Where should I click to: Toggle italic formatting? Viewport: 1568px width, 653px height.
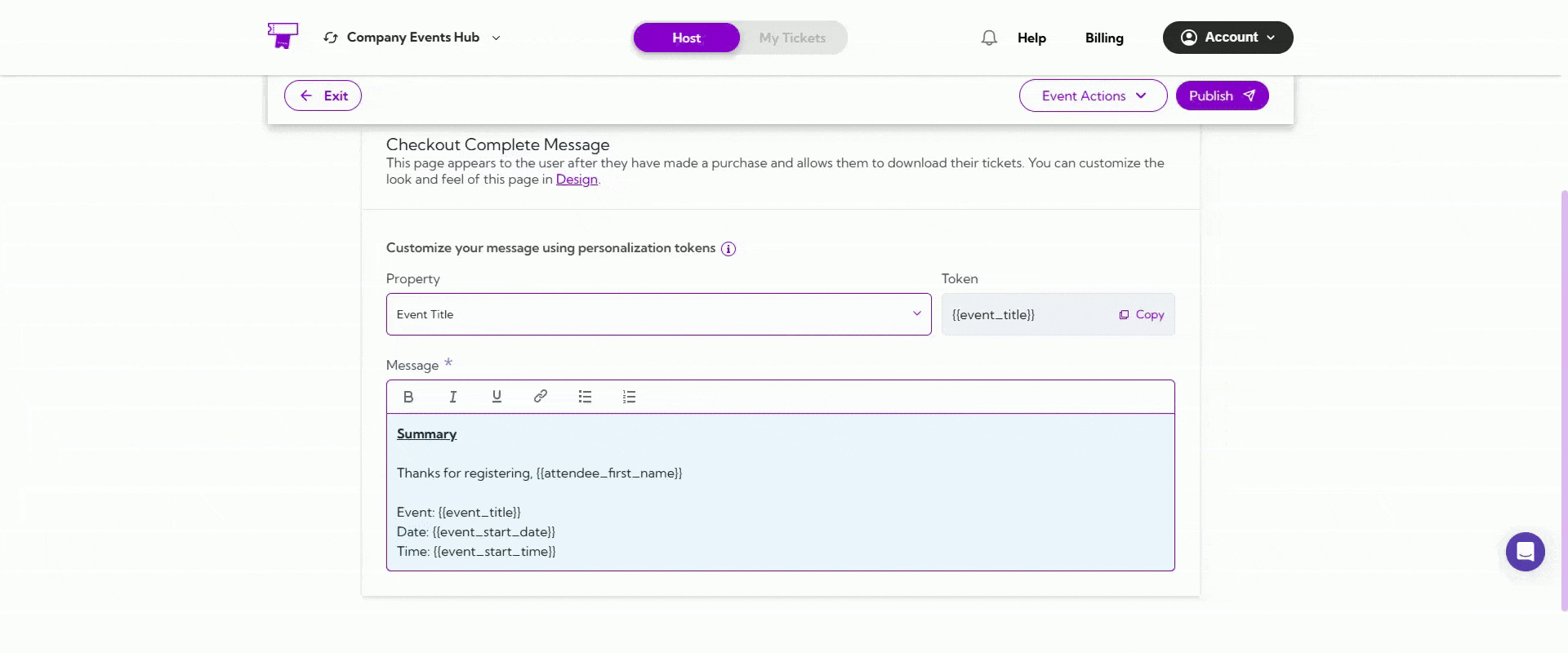[x=452, y=397]
